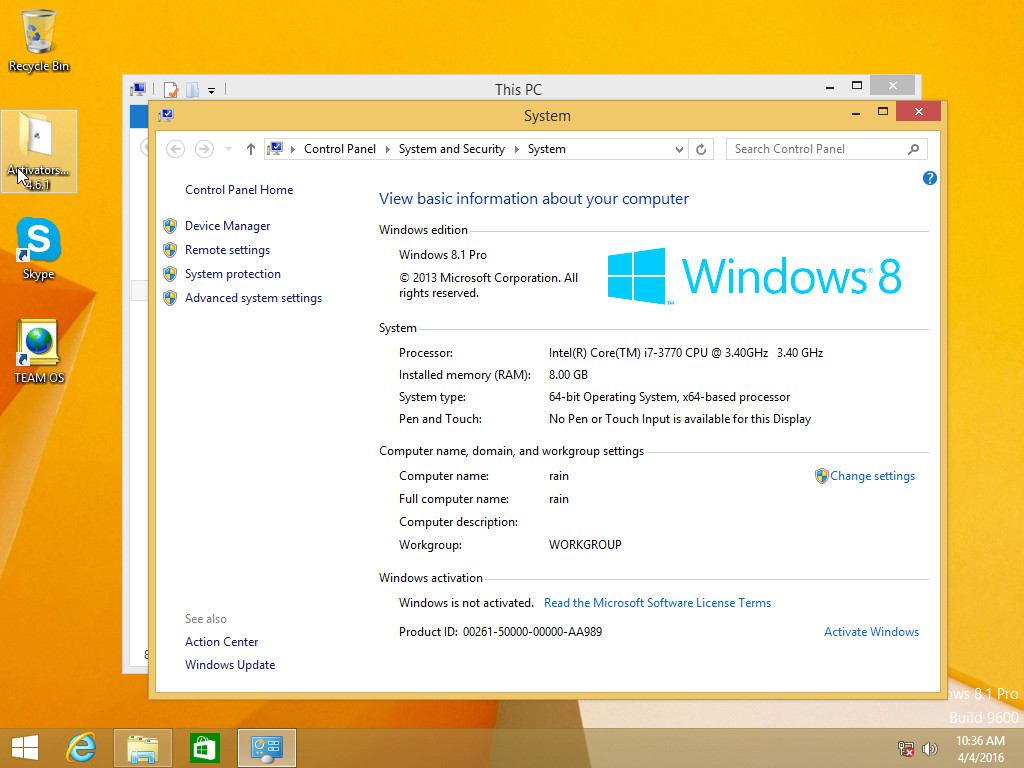Click the This PC window system icon
Screen dimensions: 1024x768
click(x=137, y=89)
